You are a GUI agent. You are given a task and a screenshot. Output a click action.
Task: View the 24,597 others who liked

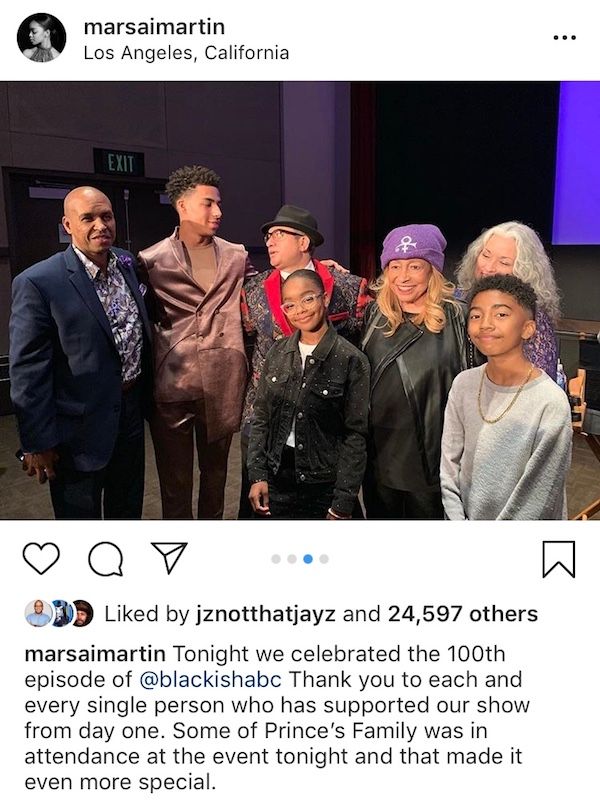[x=463, y=614]
